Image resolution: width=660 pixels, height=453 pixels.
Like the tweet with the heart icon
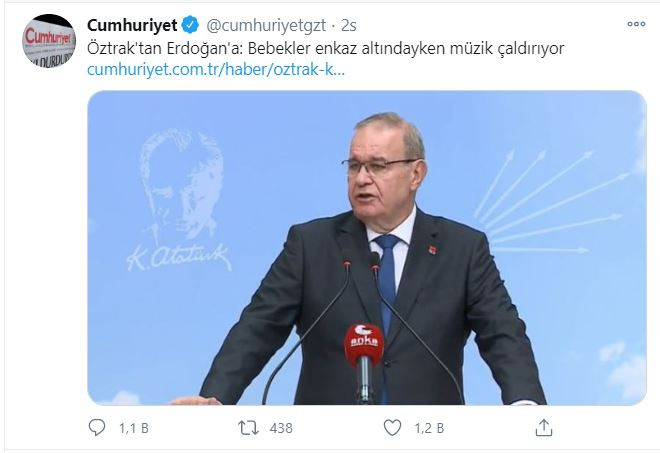coord(392,428)
